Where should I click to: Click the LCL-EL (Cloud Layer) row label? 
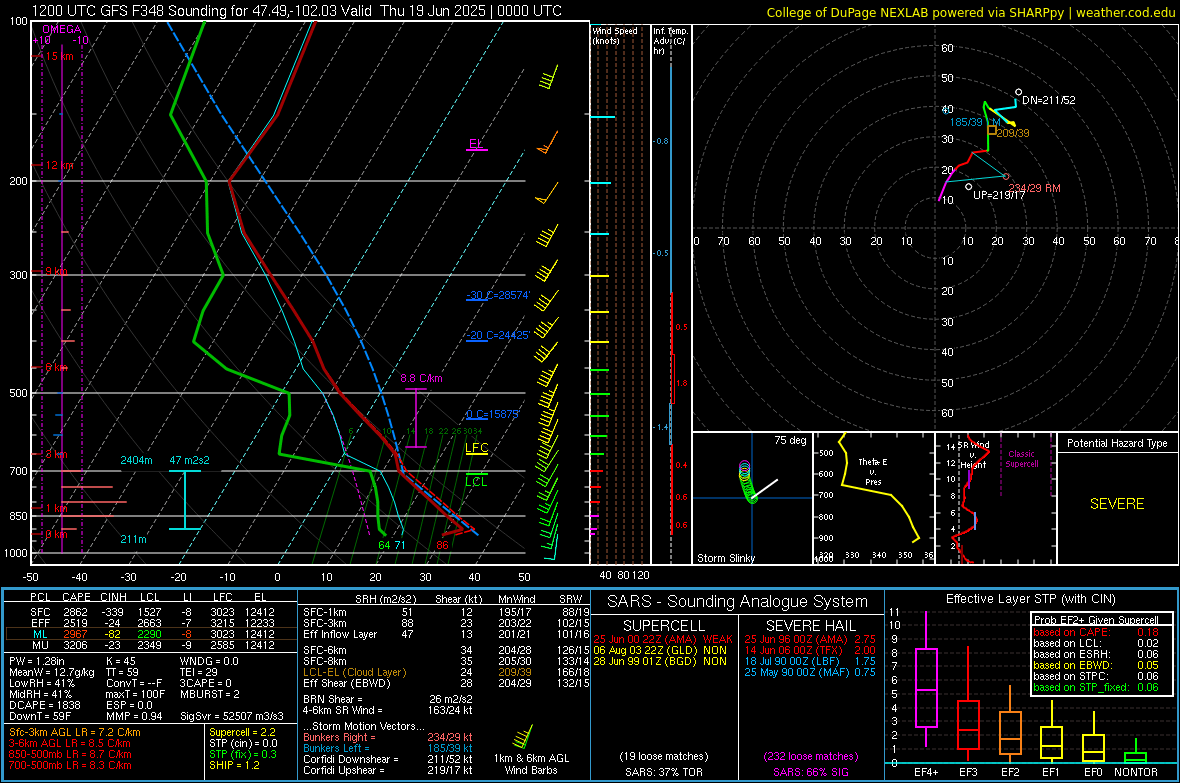[x=354, y=672]
